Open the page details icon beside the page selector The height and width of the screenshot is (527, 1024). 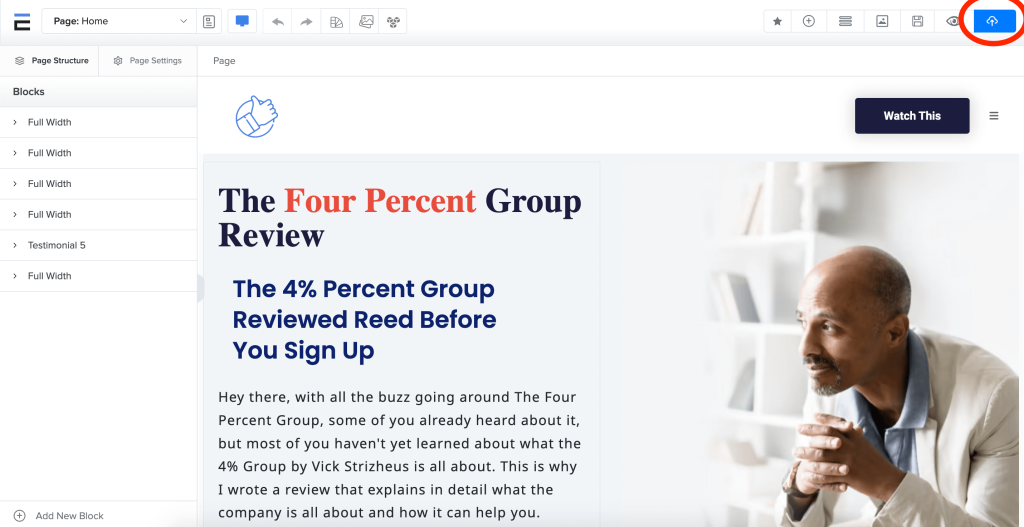[209, 22]
